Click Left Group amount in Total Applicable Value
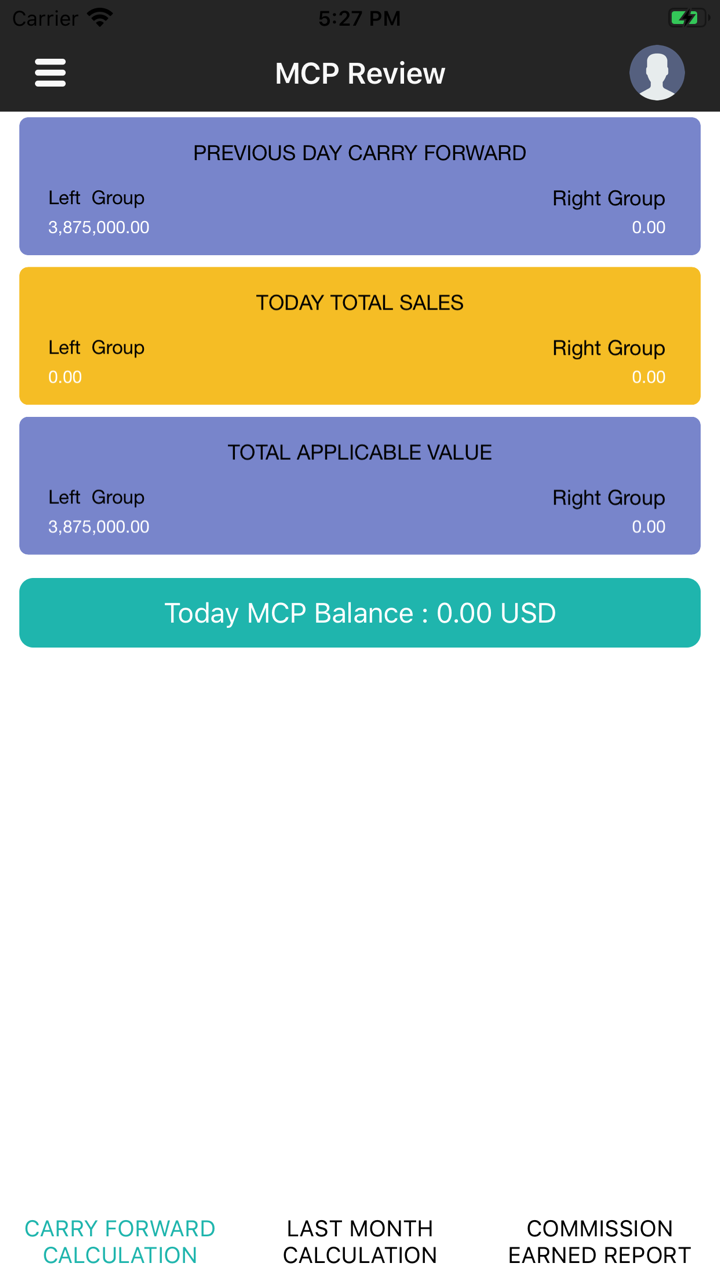The height and width of the screenshot is (1280, 720). 99,527
